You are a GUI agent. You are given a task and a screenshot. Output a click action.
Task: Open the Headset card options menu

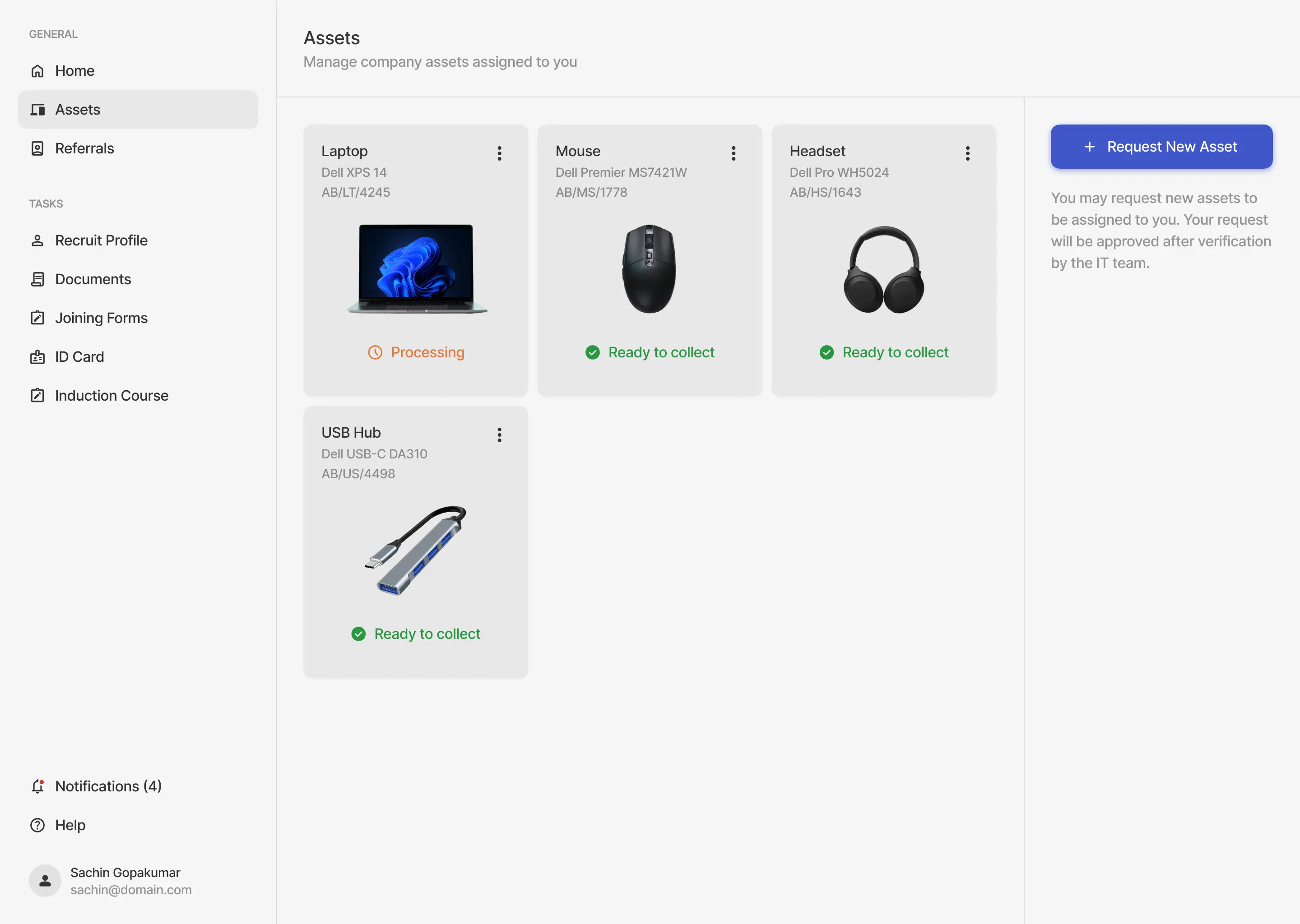tap(967, 153)
